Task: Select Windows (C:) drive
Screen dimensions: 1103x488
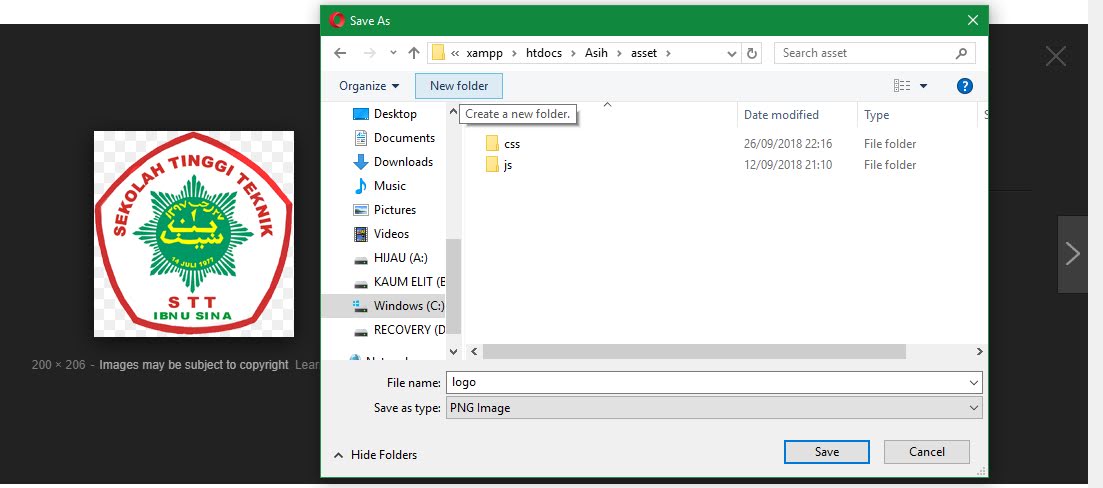Action: point(383,306)
